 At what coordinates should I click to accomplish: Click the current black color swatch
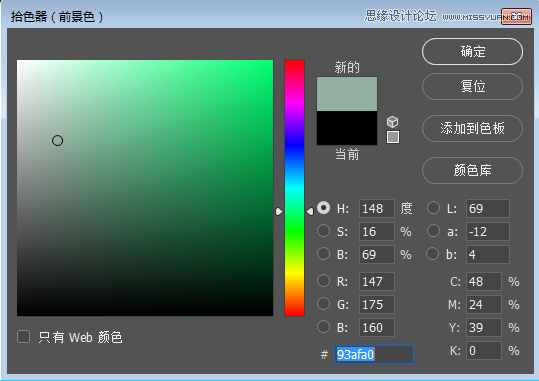(x=347, y=128)
